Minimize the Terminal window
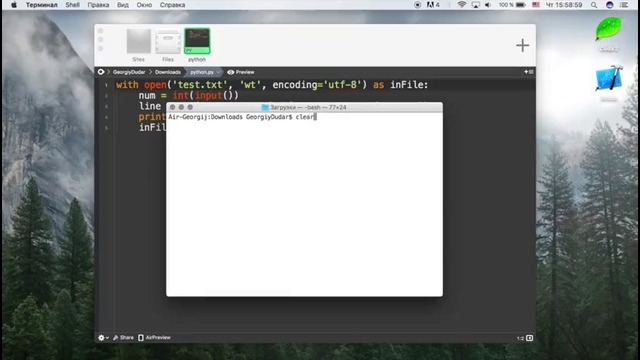The image size is (640, 360). 181,107
